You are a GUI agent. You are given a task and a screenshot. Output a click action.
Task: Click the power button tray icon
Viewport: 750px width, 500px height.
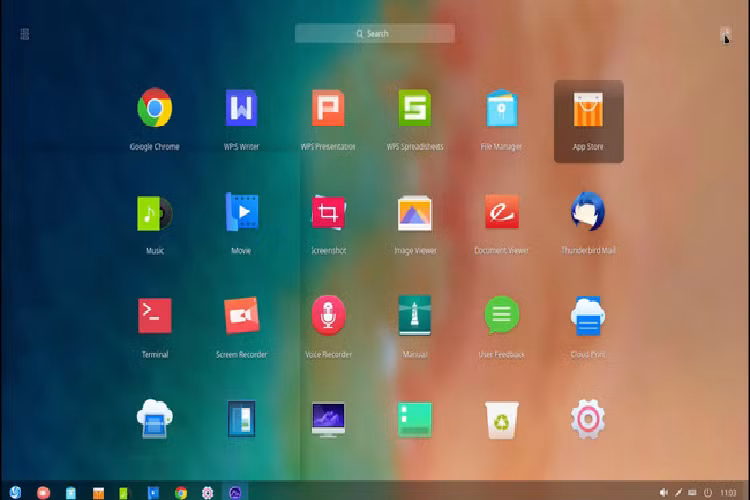pyautogui.click(x=708, y=492)
